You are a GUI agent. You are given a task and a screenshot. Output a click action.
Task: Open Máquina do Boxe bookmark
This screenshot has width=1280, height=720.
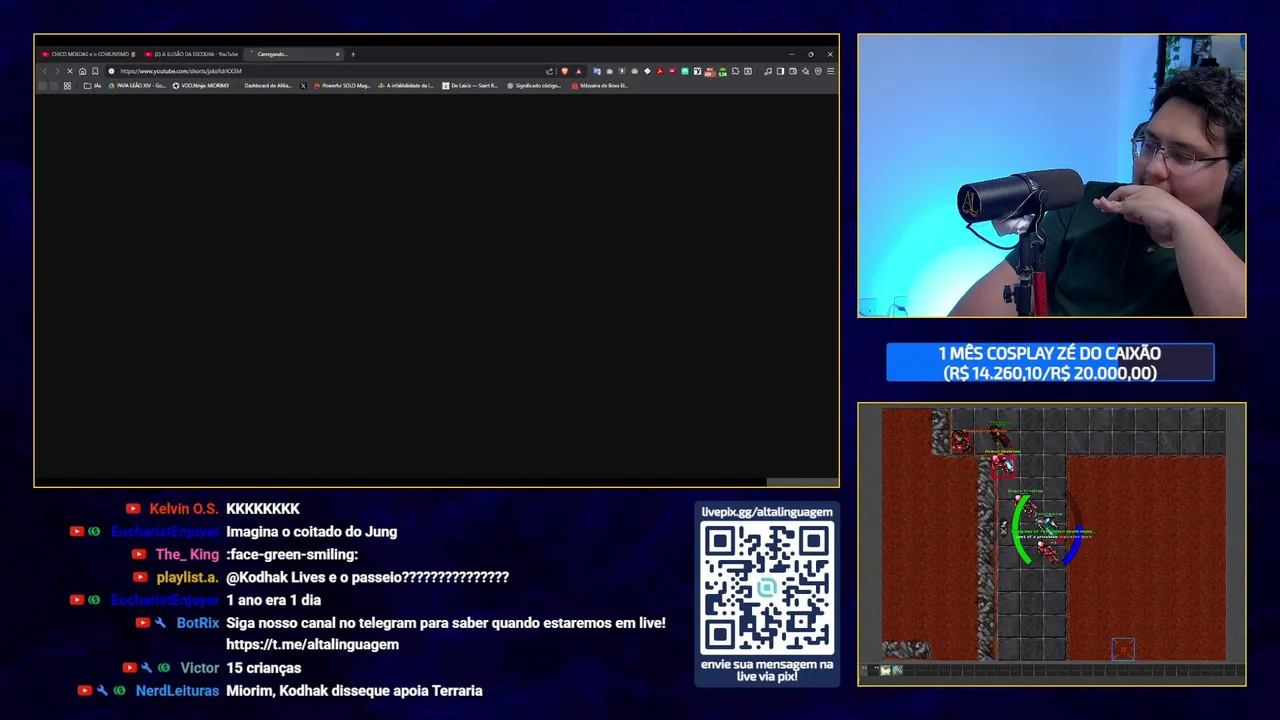(599, 86)
